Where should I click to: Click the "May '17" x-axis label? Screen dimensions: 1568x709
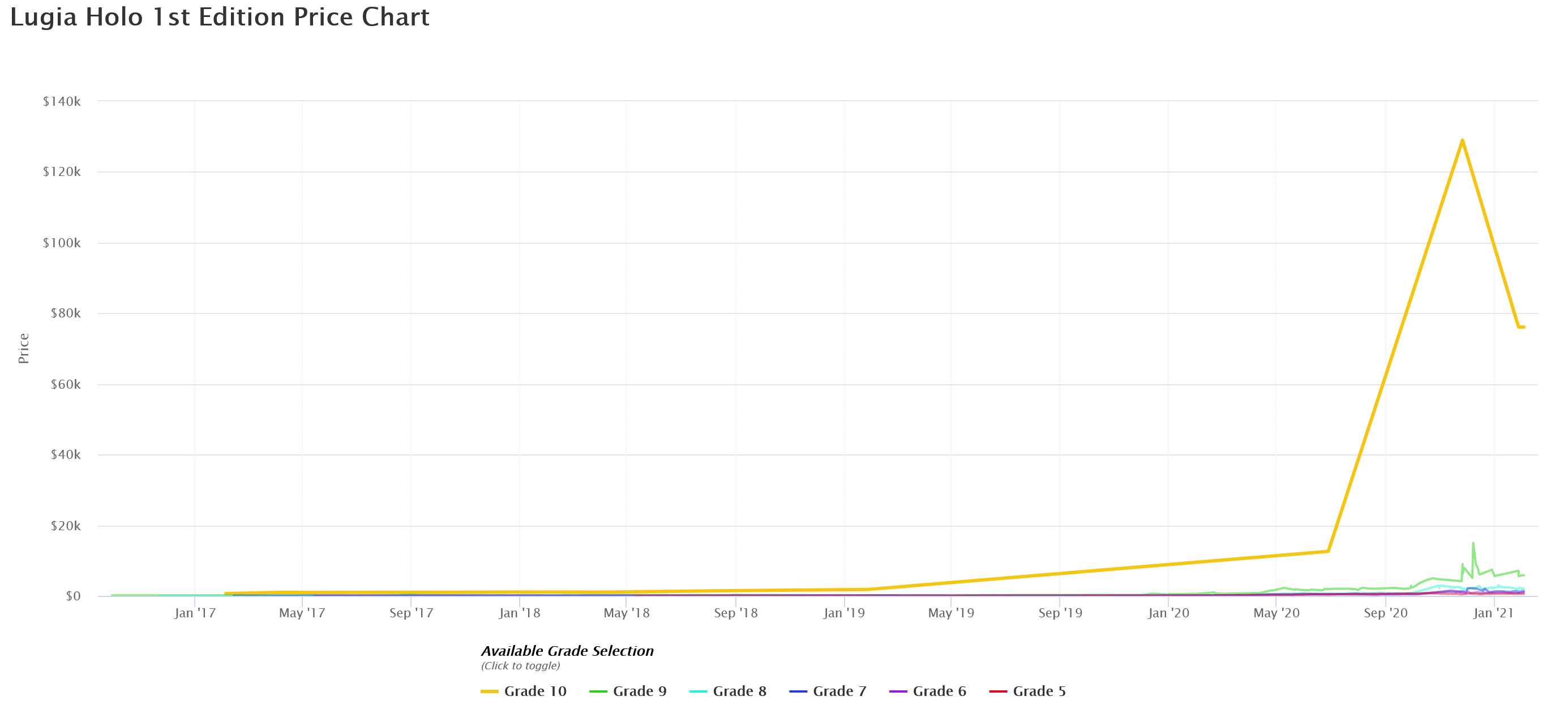pyautogui.click(x=302, y=613)
